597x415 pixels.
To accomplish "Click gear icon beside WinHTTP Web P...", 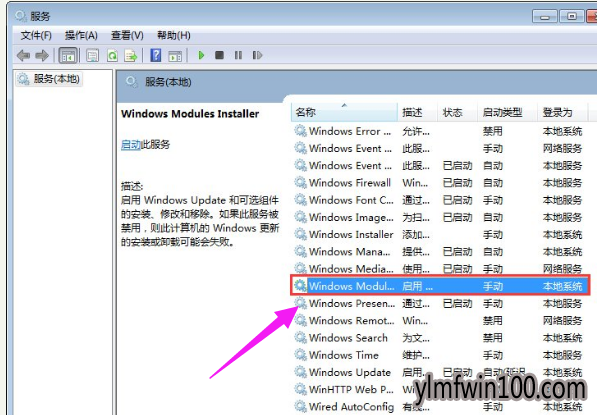I will click(300, 389).
